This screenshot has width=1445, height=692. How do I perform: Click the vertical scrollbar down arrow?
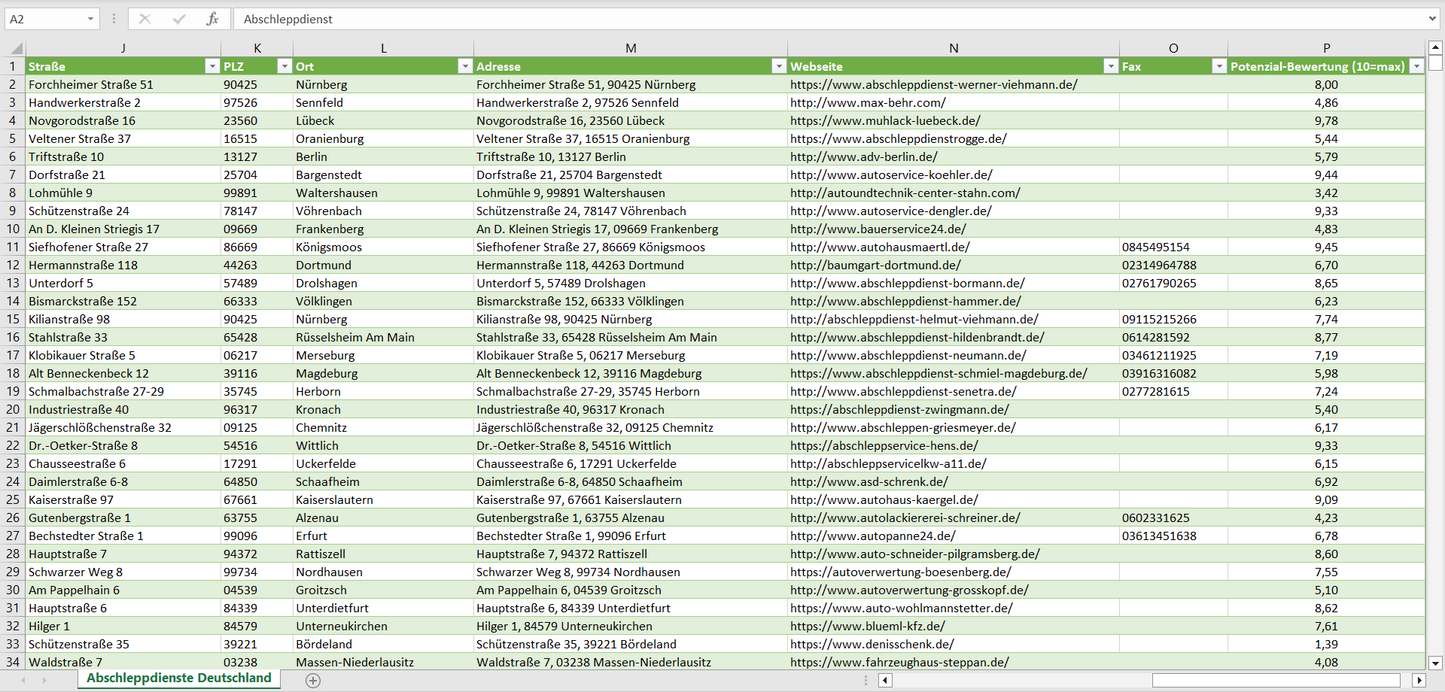(x=1436, y=662)
